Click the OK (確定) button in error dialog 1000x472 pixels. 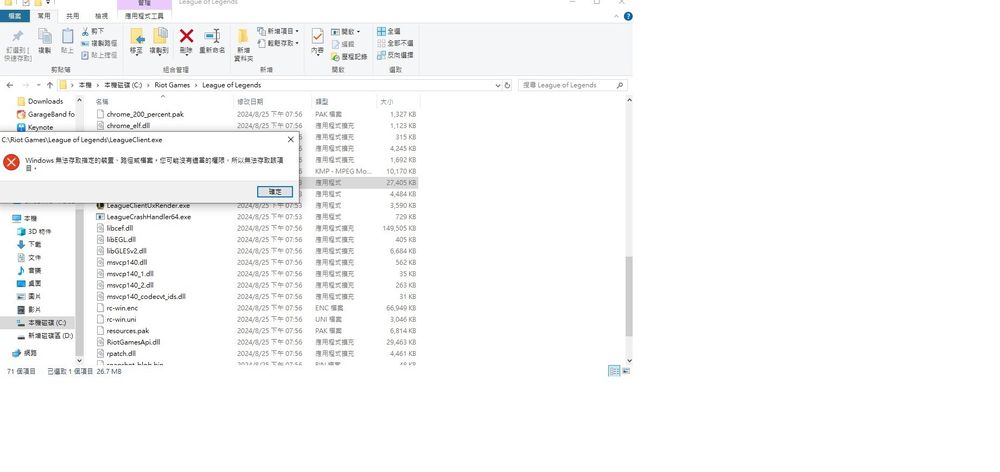(x=274, y=191)
